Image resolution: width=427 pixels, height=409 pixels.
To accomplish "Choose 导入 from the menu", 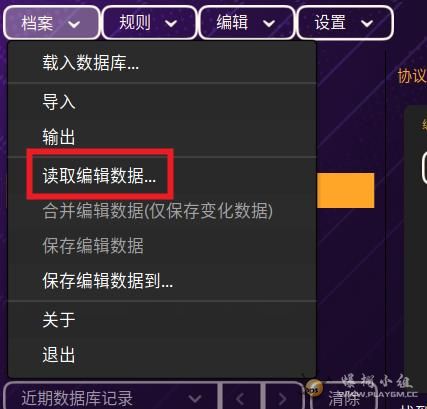I will 162,101.
